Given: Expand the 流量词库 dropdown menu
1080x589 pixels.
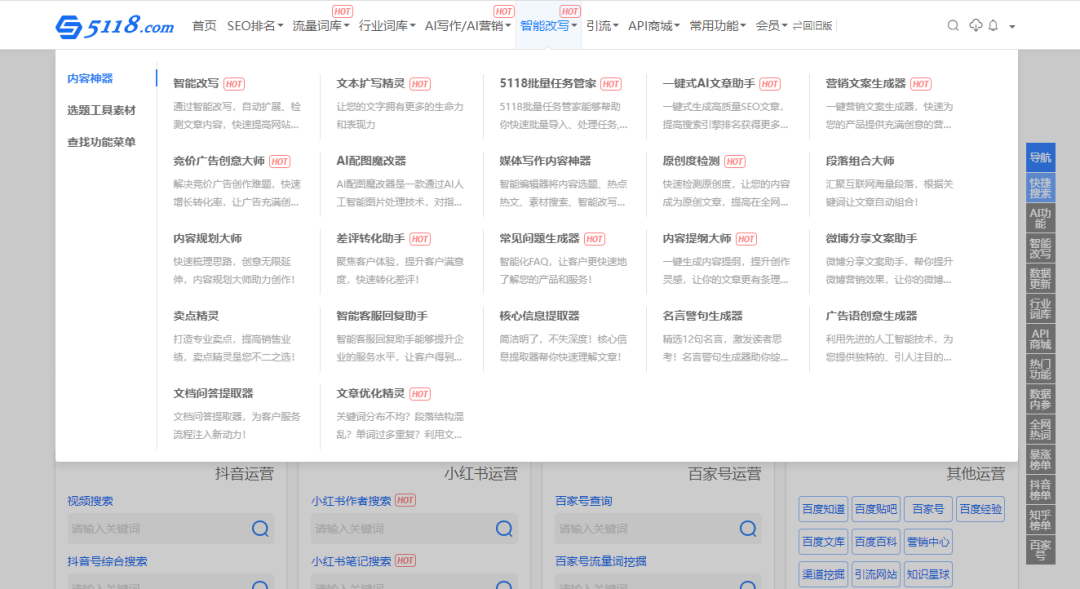Looking at the screenshot, I should (x=321, y=25).
